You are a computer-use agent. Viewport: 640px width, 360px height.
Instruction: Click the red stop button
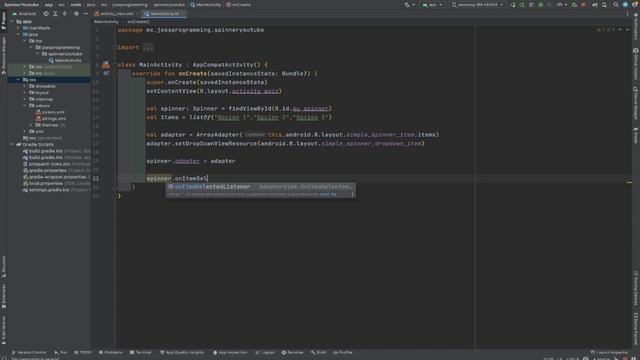584,4
